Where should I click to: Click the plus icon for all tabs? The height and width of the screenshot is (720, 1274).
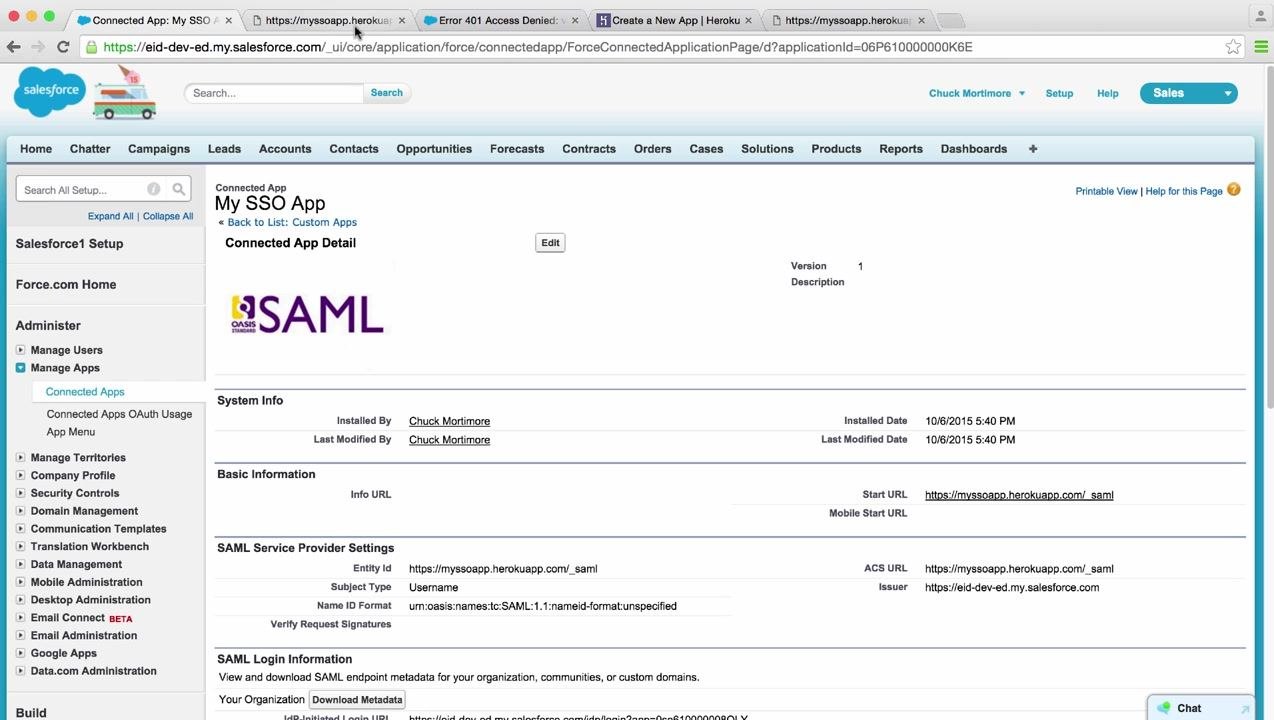(1033, 149)
